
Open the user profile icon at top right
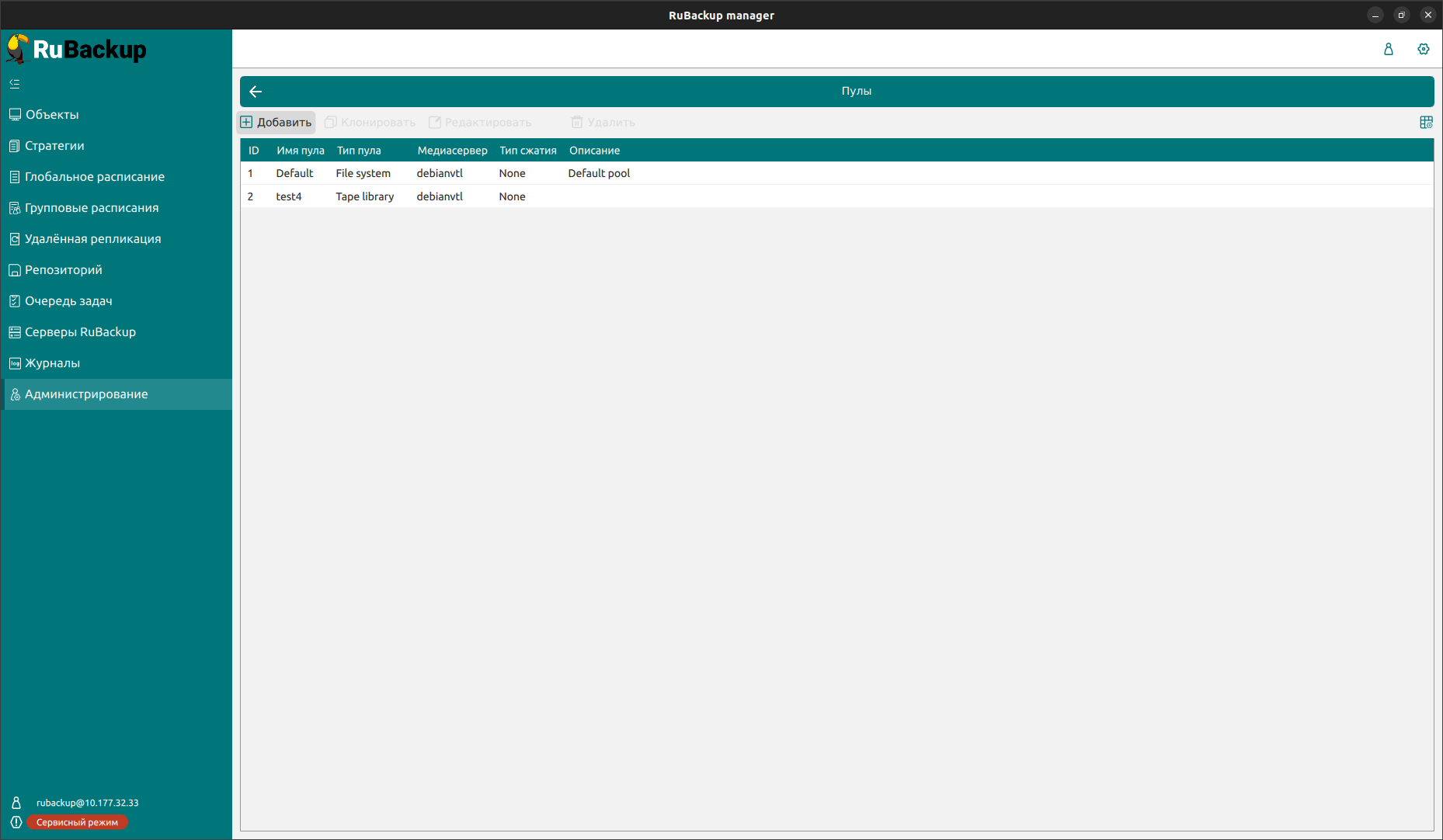coord(1388,49)
